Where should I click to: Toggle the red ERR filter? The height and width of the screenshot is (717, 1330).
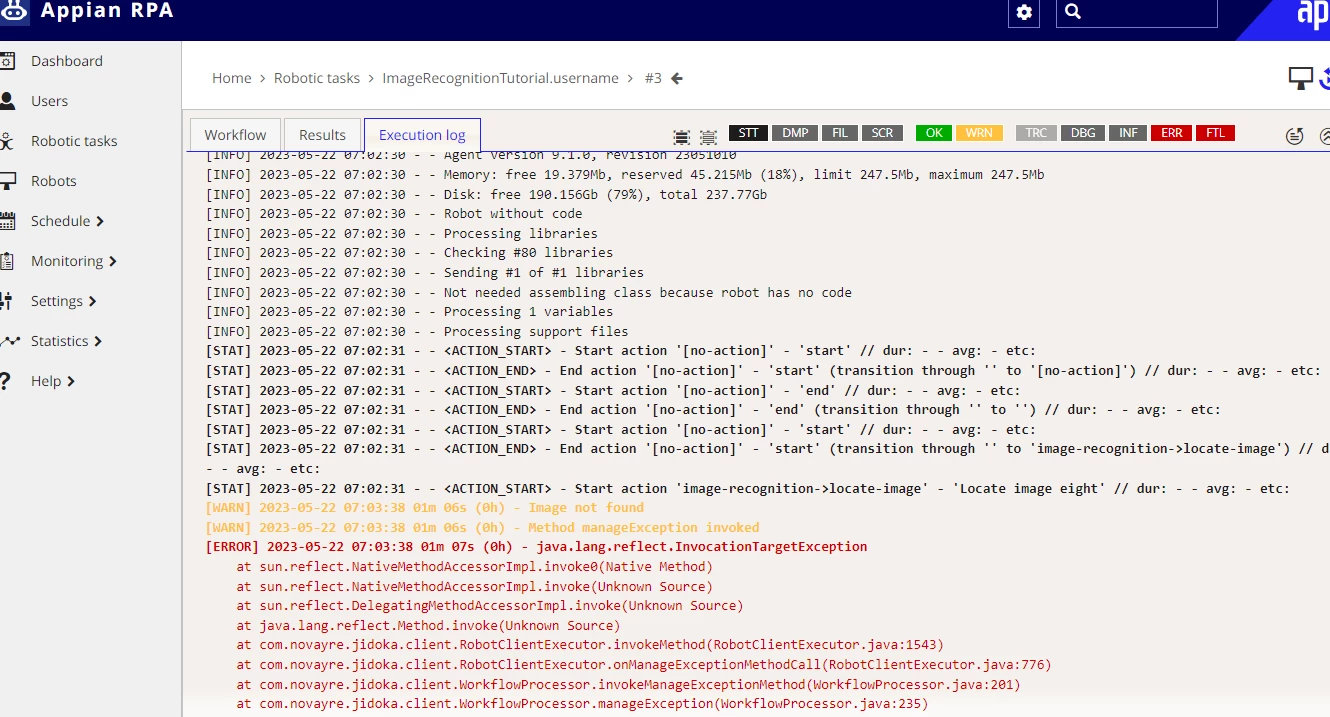(1171, 133)
